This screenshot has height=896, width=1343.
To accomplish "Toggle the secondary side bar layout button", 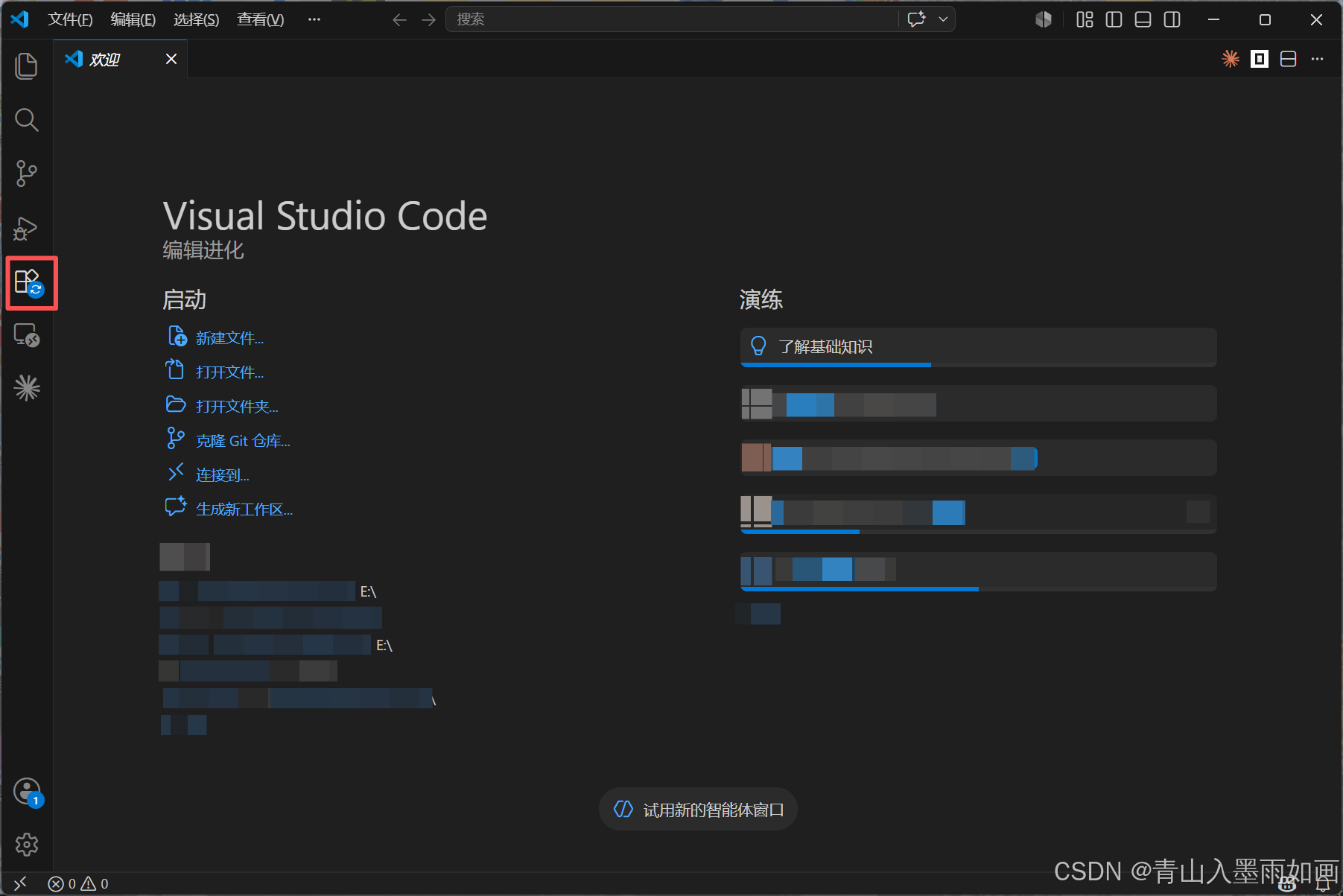I will tap(1172, 19).
